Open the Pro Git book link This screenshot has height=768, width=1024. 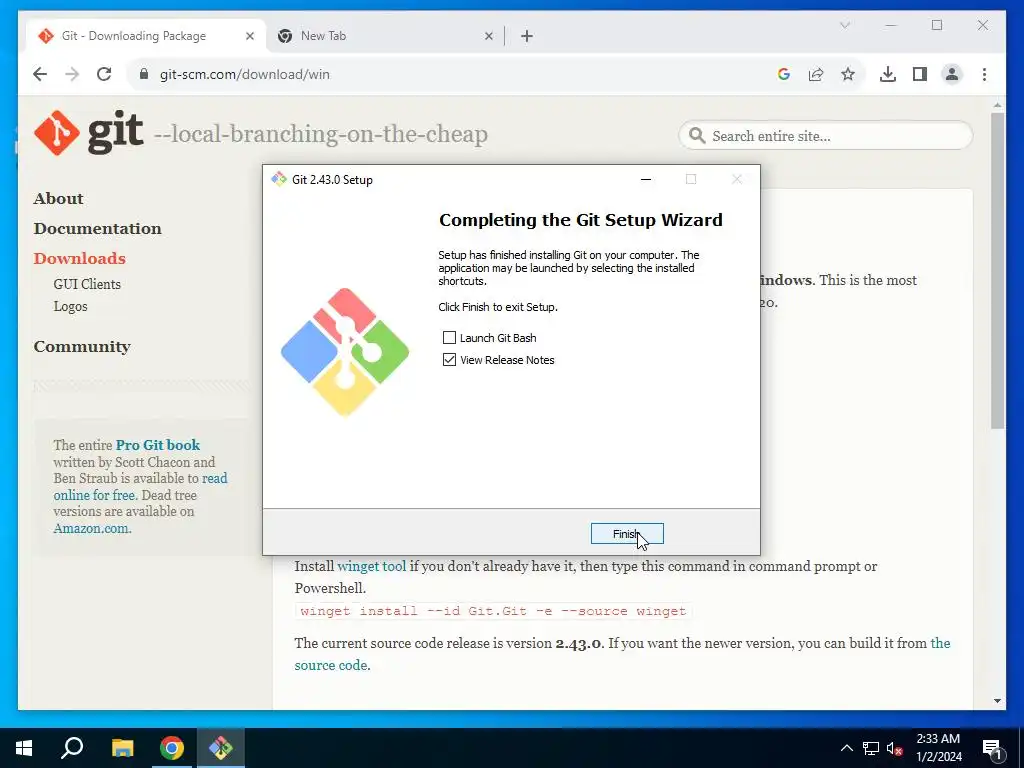(x=157, y=445)
